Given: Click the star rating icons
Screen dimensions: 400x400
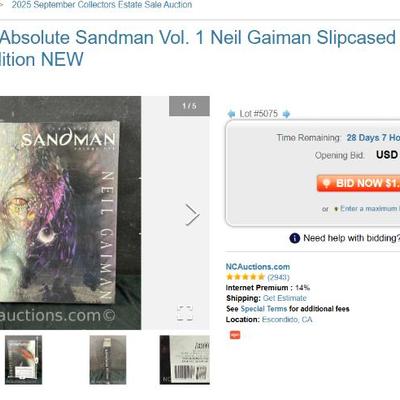Looking at the screenshot, I should click(245, 277).
